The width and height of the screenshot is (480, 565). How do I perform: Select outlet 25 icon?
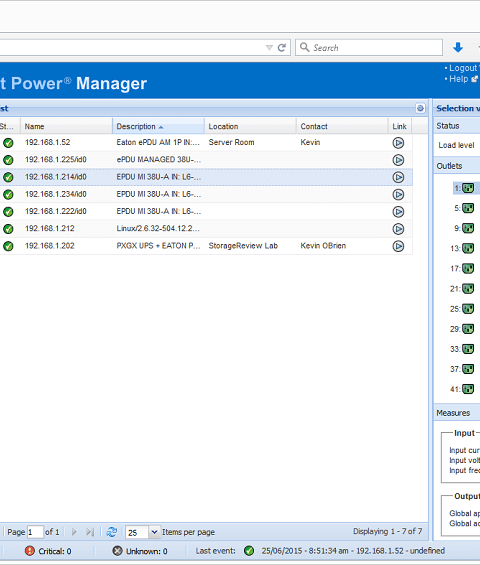point(468,309)
